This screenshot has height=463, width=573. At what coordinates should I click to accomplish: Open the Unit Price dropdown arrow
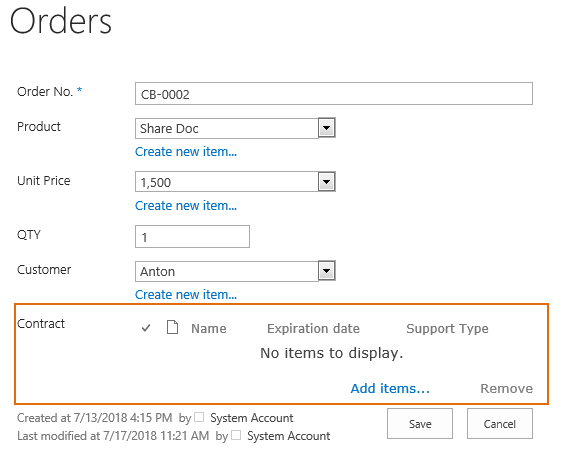(x=327, y=182)
